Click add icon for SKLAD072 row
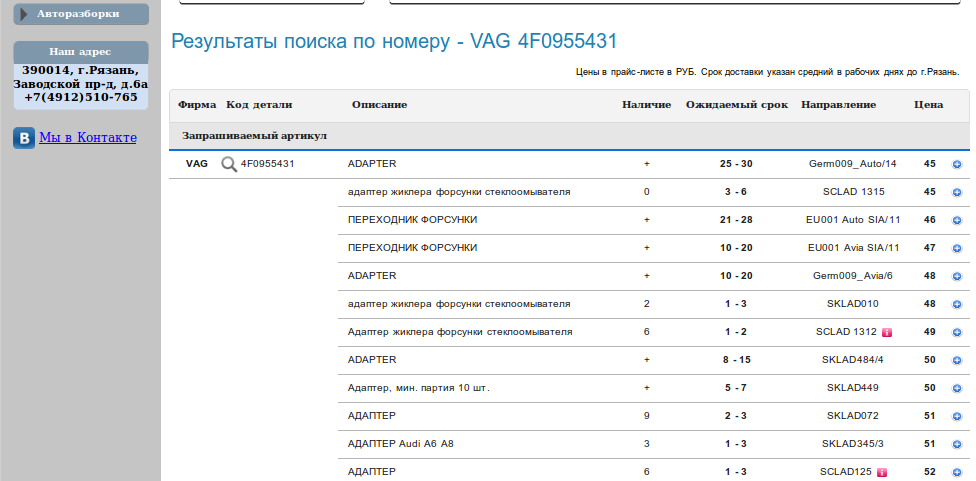The height and width of the screenshot is (481, 976). (957, 417)
